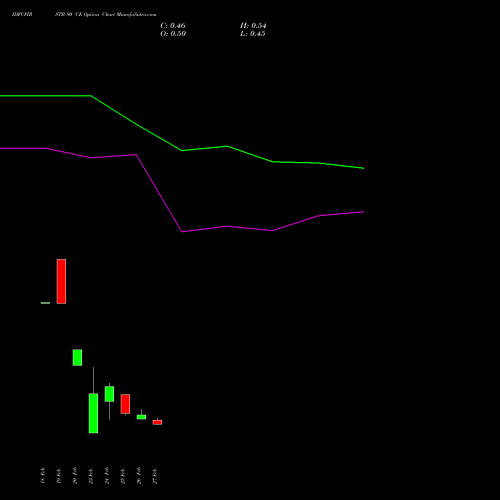Select the small flat candle for 18 Feb

point(45,303)
